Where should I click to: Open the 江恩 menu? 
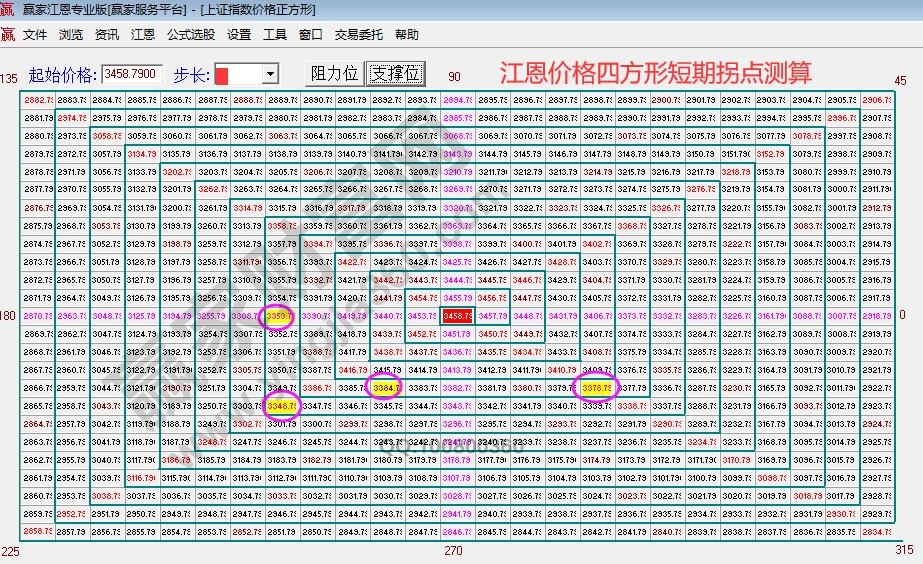point(143,34)
